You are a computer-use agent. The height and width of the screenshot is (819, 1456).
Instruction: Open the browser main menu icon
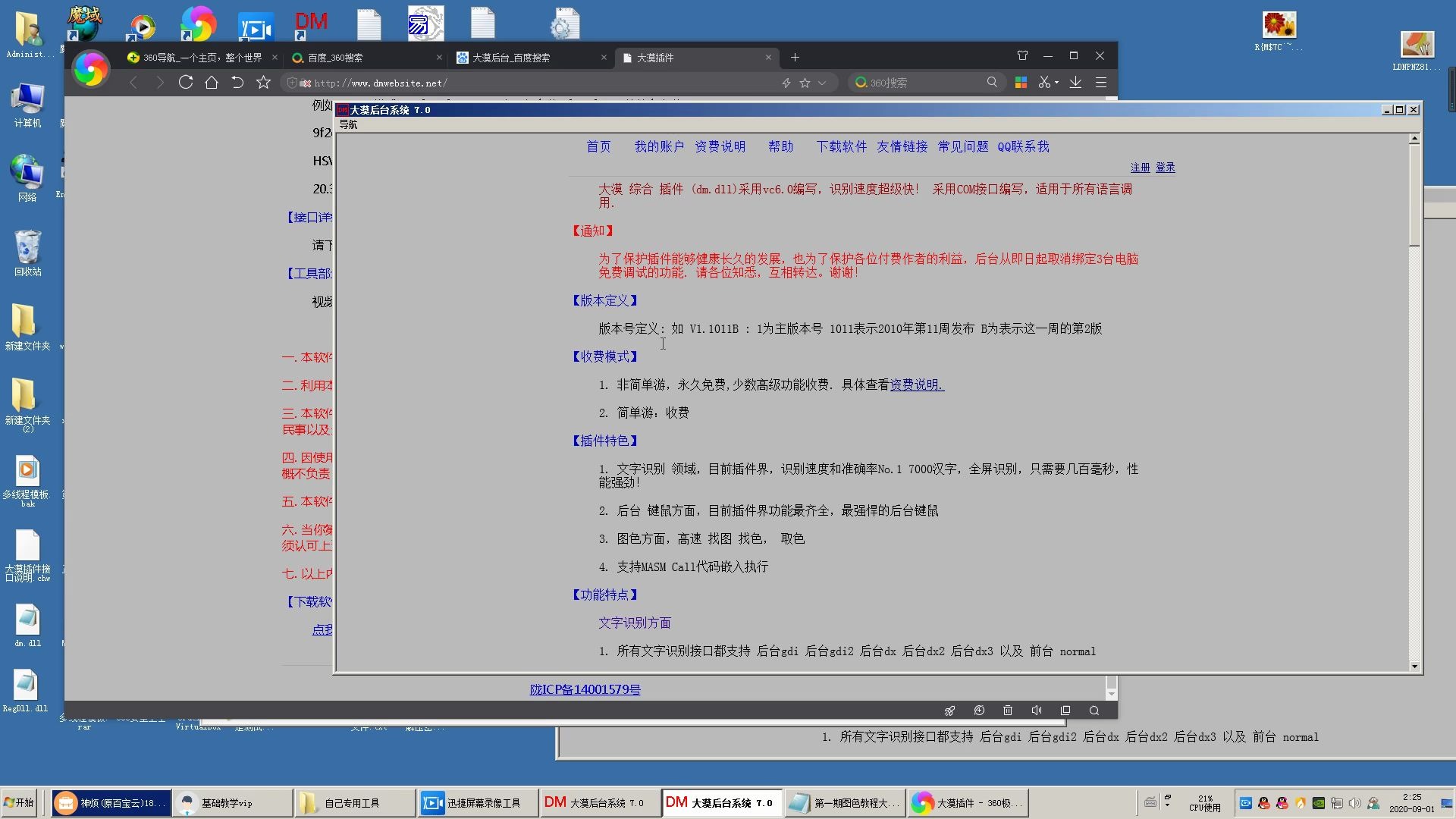pos(1101,83)
